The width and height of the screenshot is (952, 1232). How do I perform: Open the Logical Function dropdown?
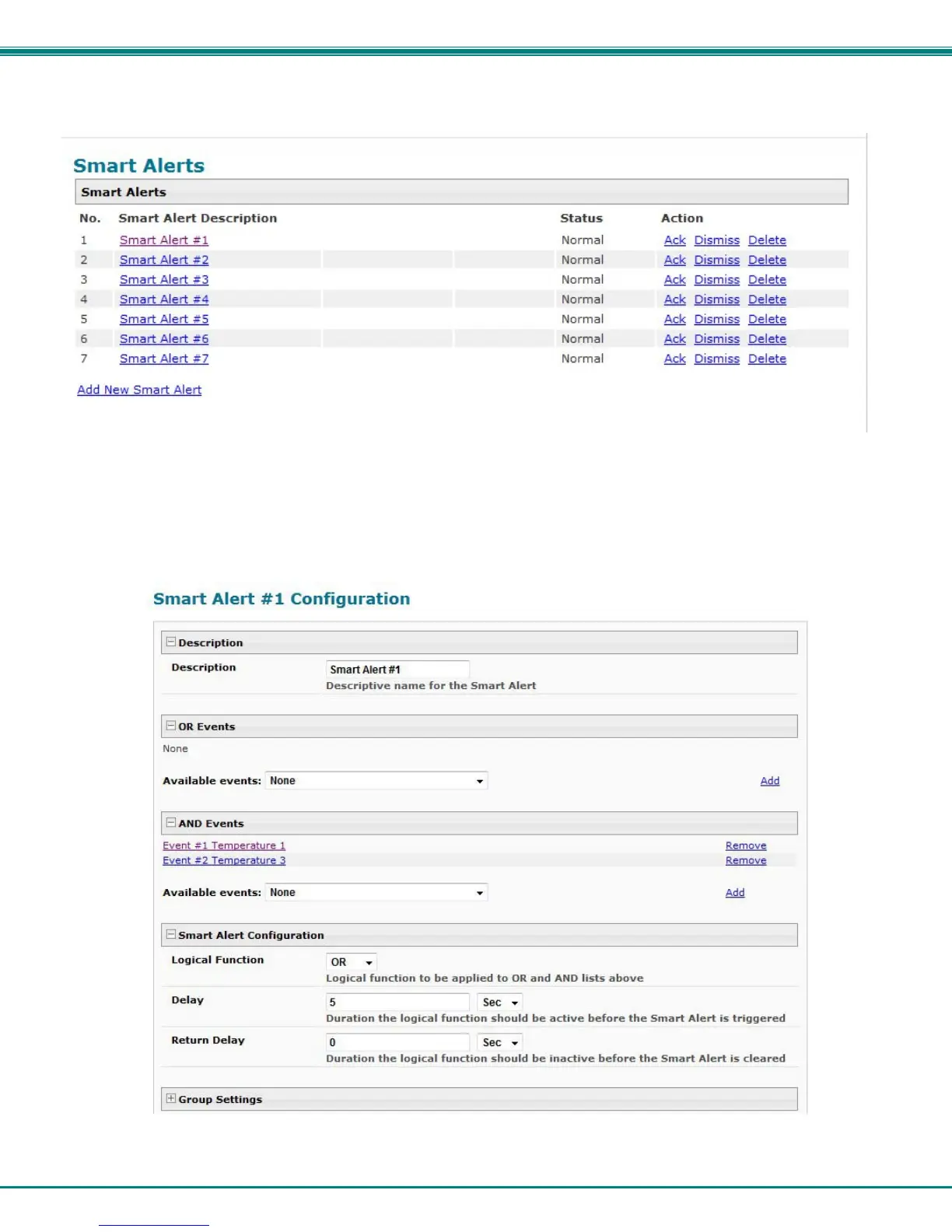click(x=352, y=962)
